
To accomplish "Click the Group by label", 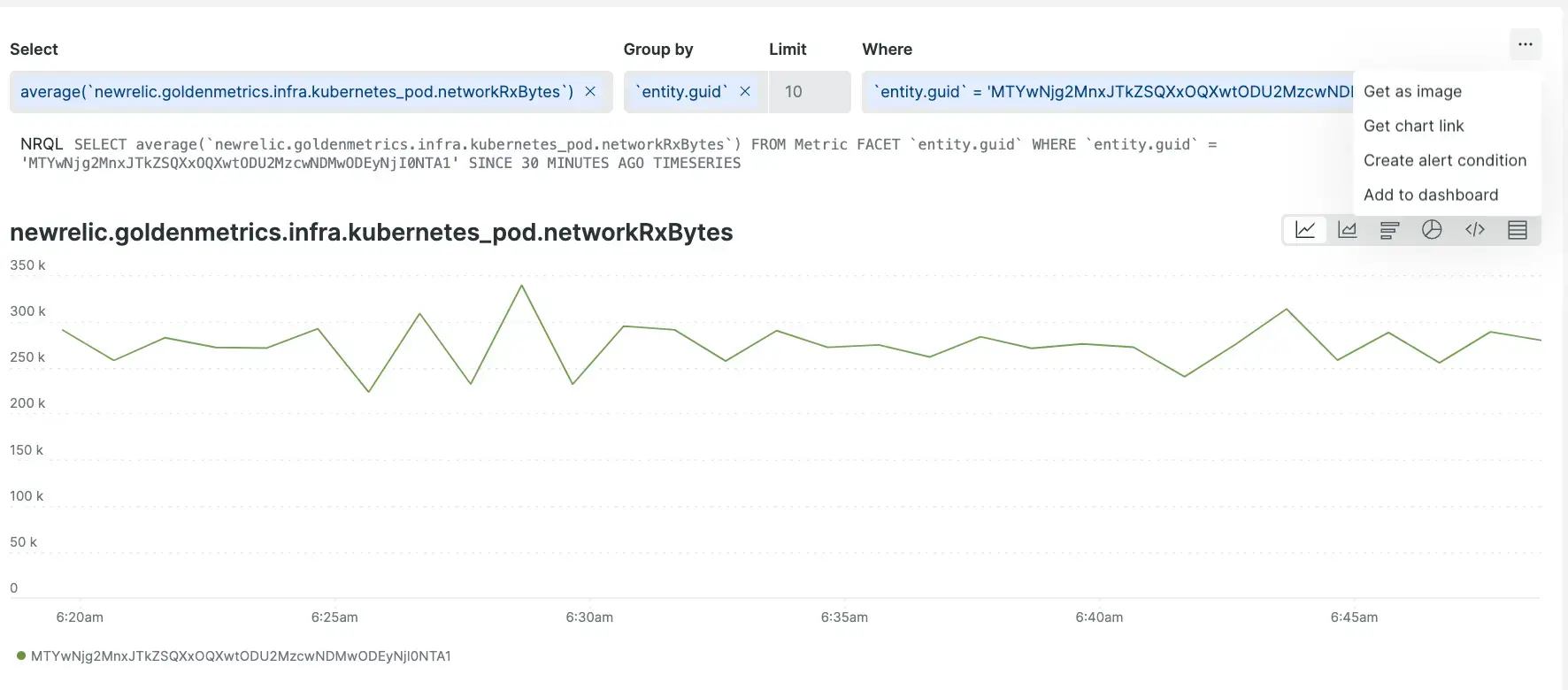I will [x=658, y=50].
